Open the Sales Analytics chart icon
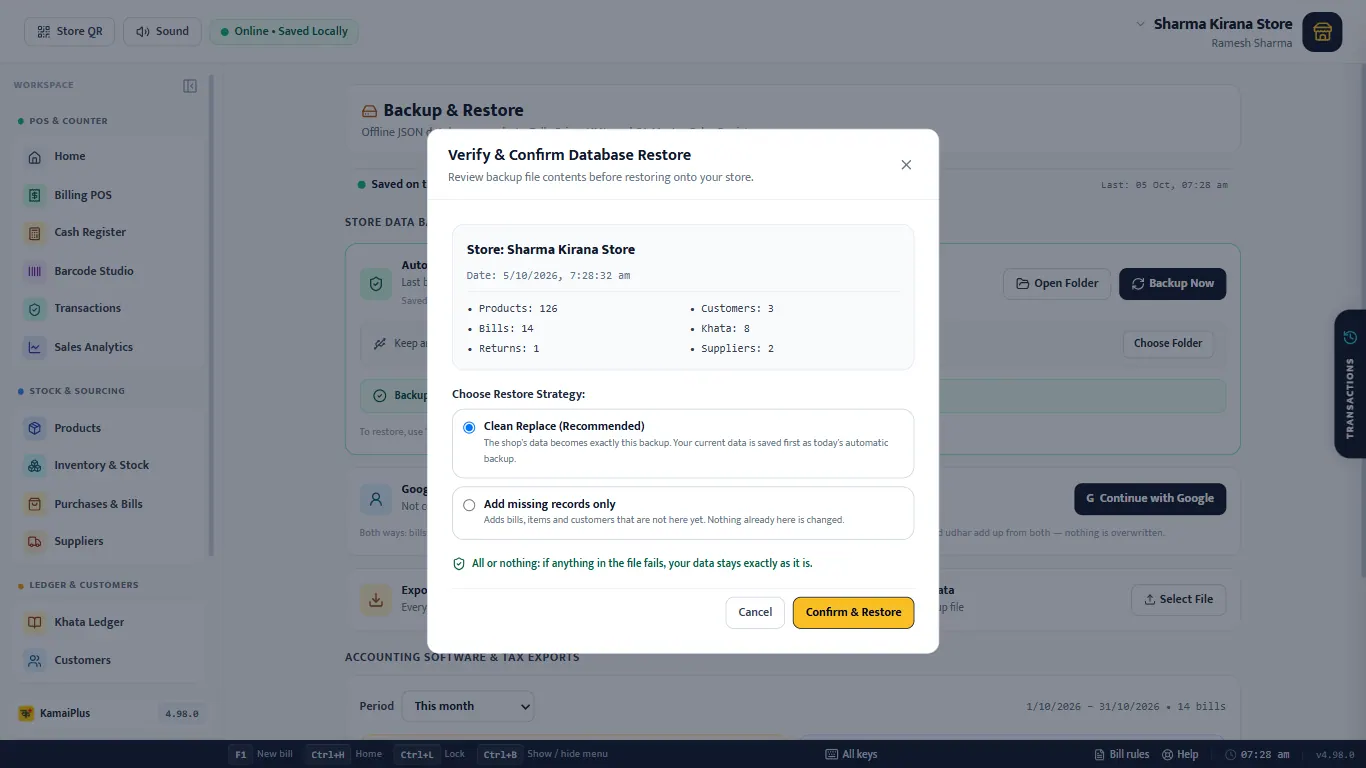Image resolution: width=1366 pixels, height=768 pixels. click(35, 347)
